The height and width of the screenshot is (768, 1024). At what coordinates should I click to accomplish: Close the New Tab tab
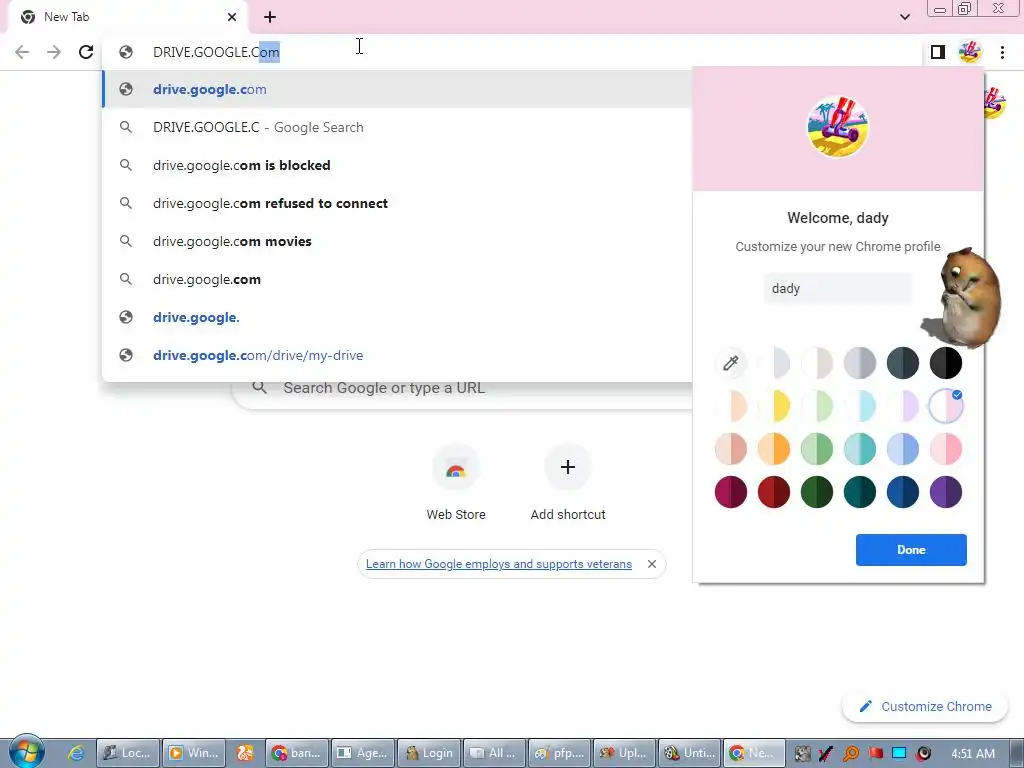pyautogui.click(x=232, y=17)
